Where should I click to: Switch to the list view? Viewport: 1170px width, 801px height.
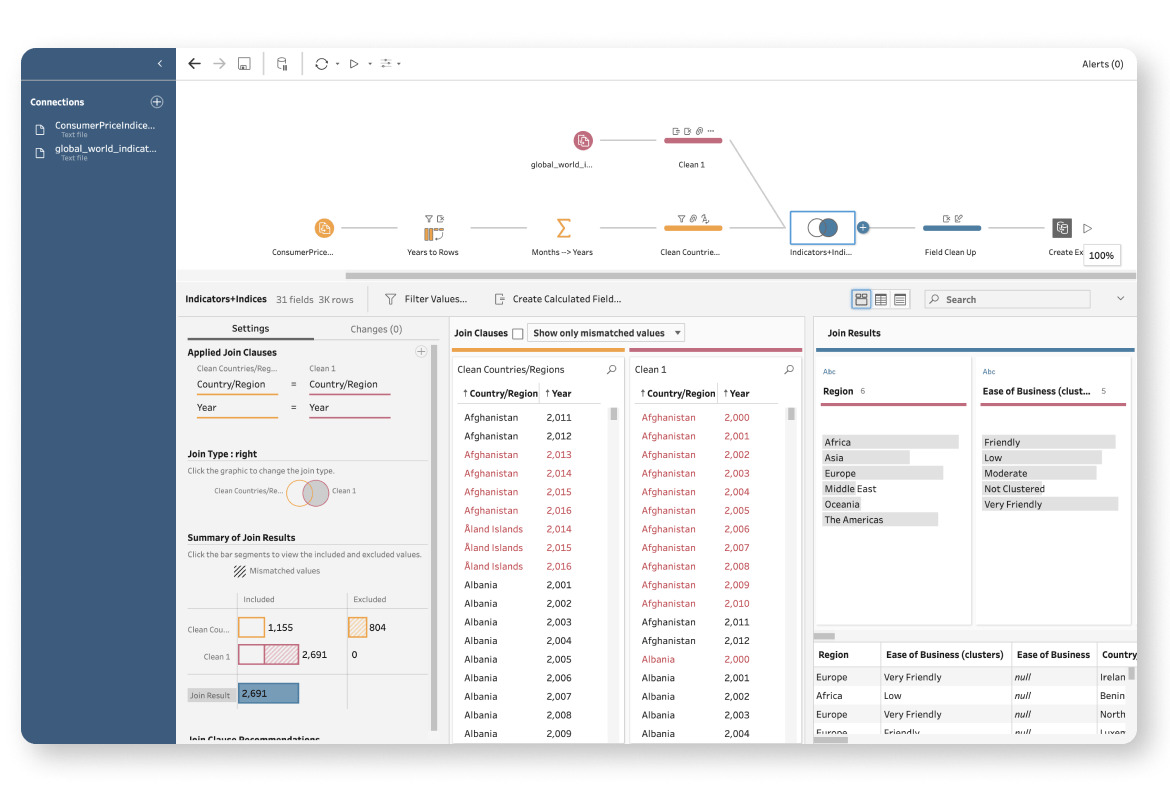899,298
